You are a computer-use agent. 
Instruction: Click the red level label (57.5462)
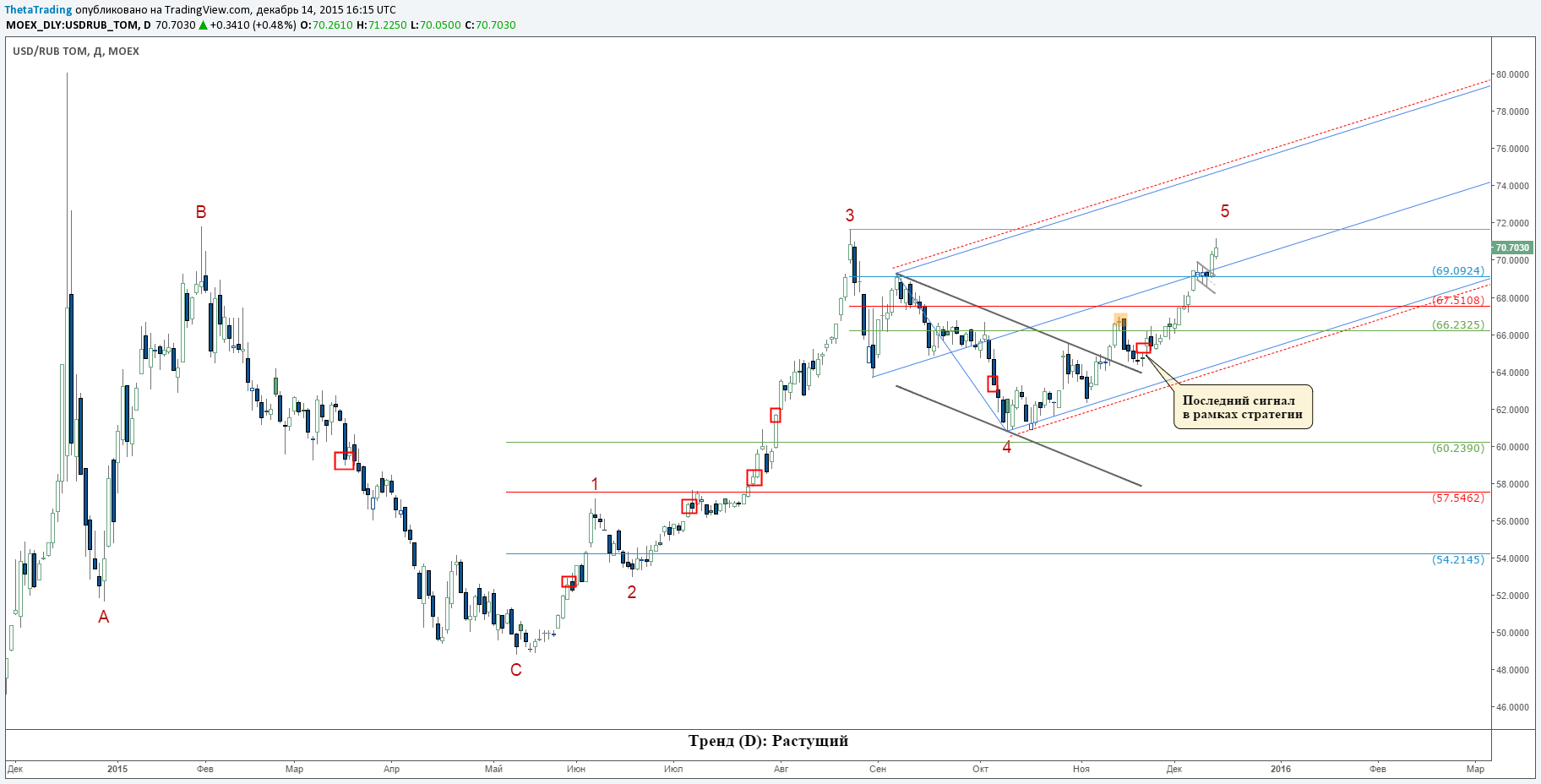click(x=1458, y=498)
